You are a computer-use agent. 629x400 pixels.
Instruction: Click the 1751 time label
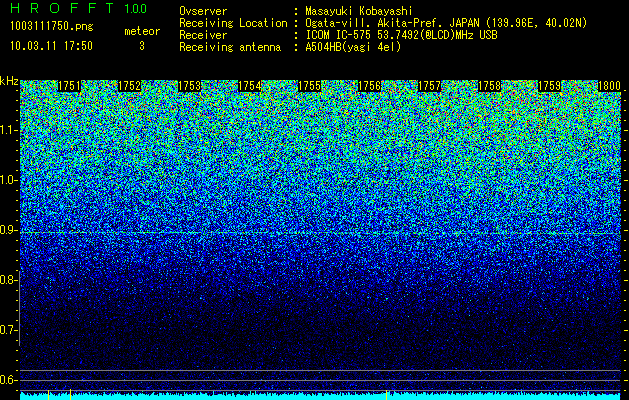(x=69, y=86)
